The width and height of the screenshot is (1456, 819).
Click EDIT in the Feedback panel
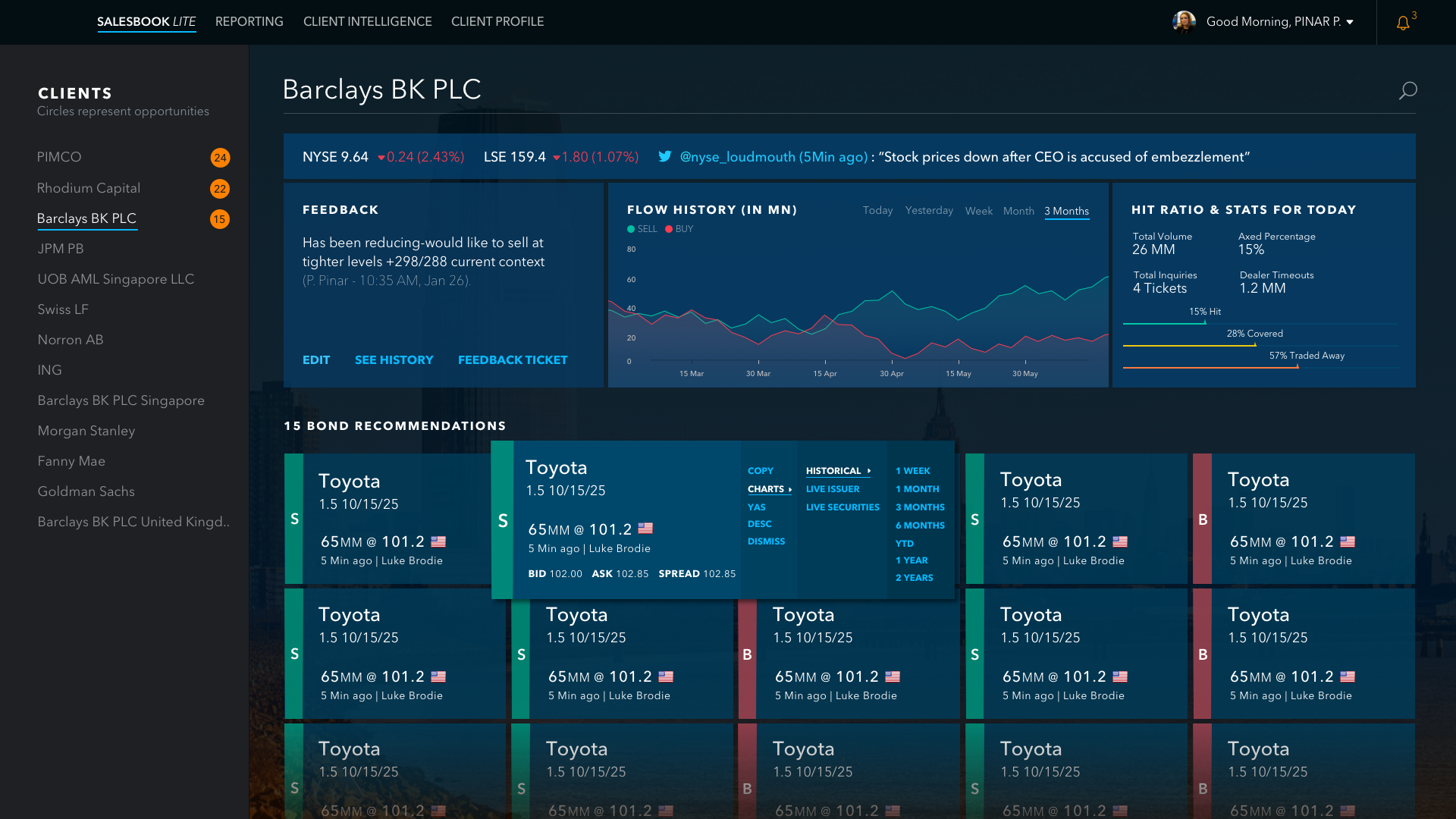point(316,360)
